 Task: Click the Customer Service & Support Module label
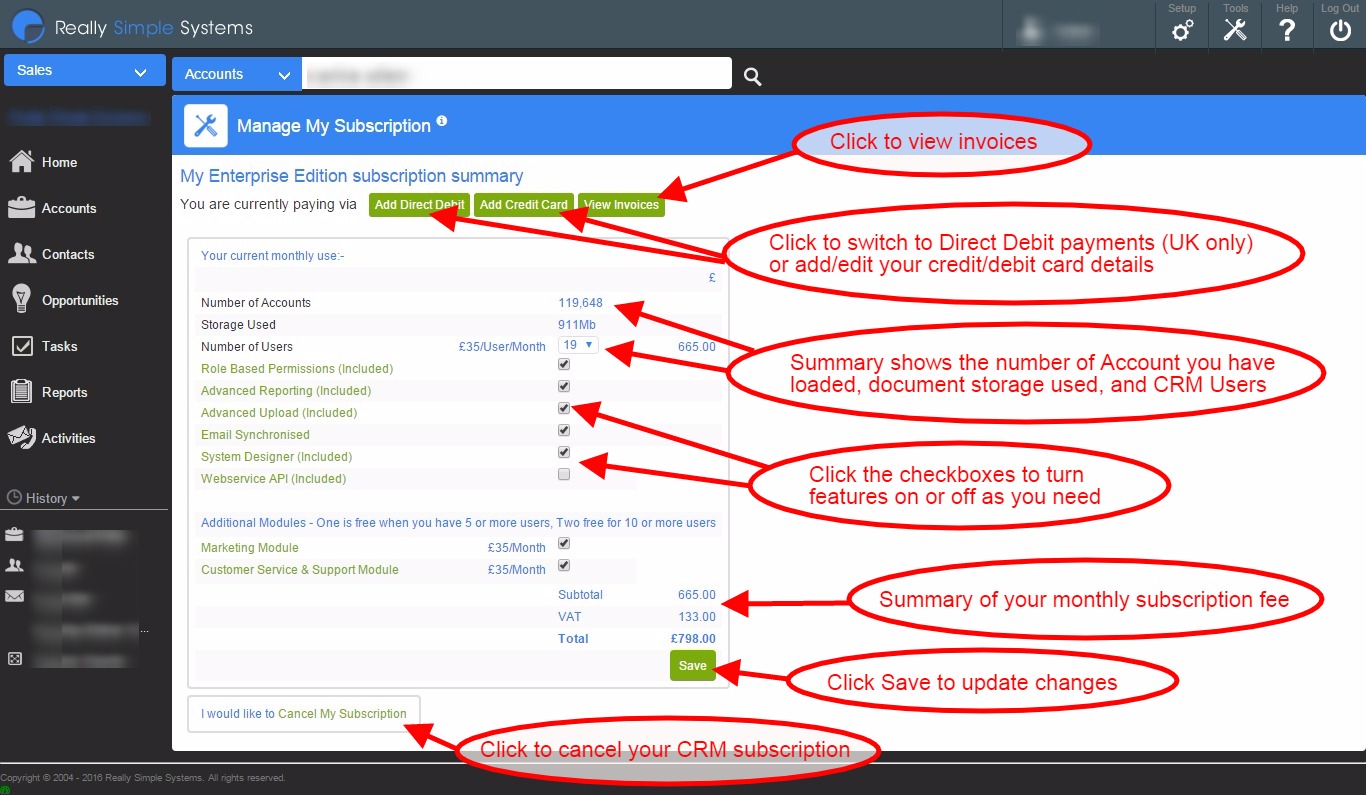tap(300, 570)
